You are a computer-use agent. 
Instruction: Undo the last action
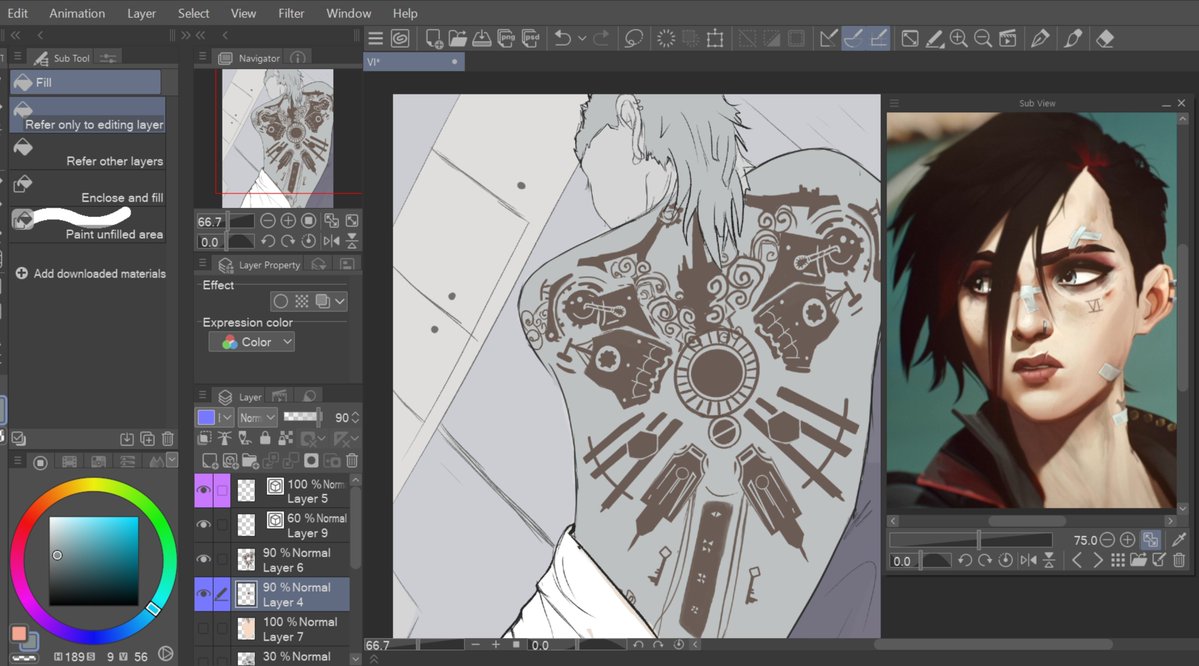[563, 38]
